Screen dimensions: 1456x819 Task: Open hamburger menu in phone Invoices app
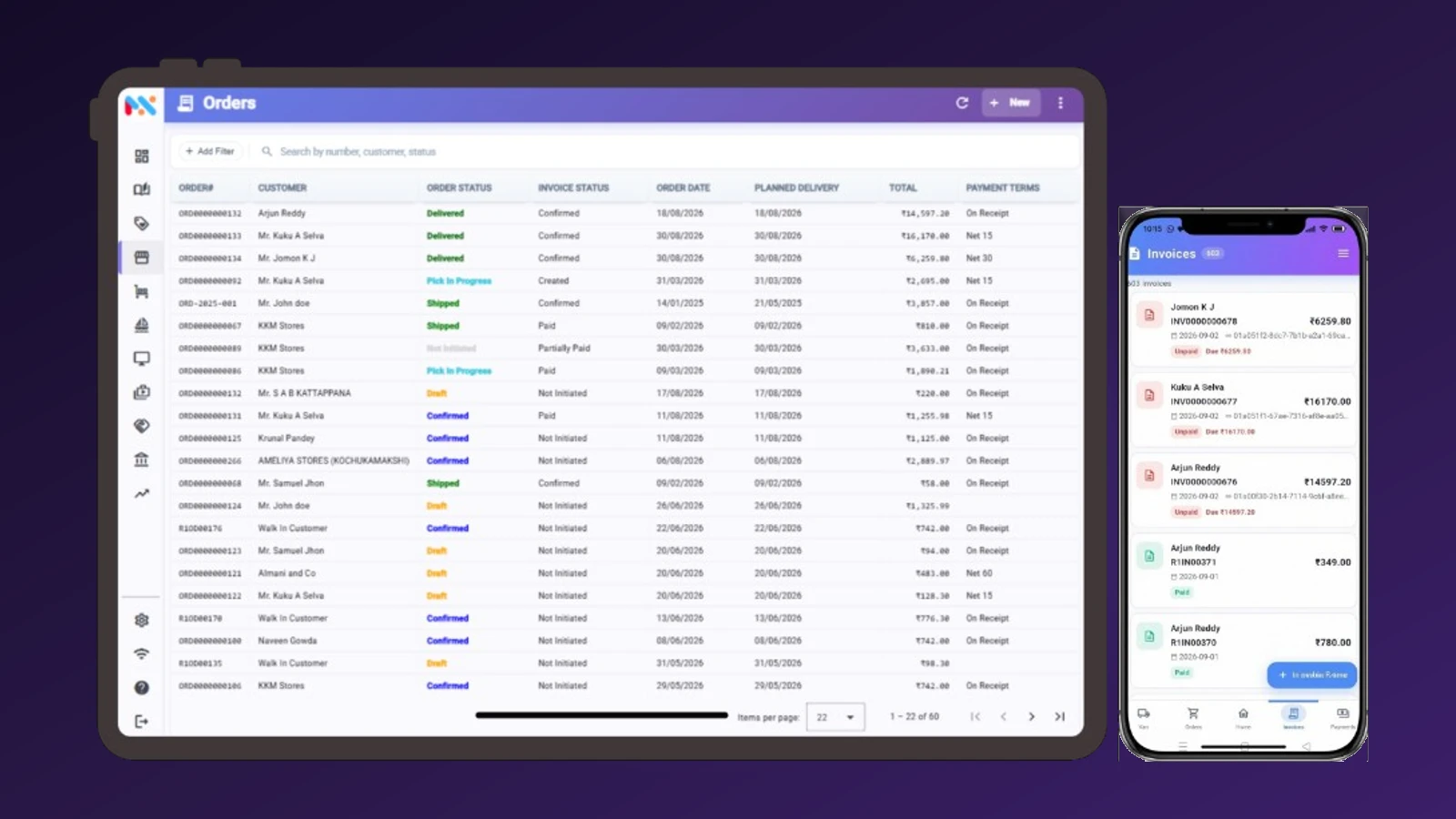coord(1342,254)
